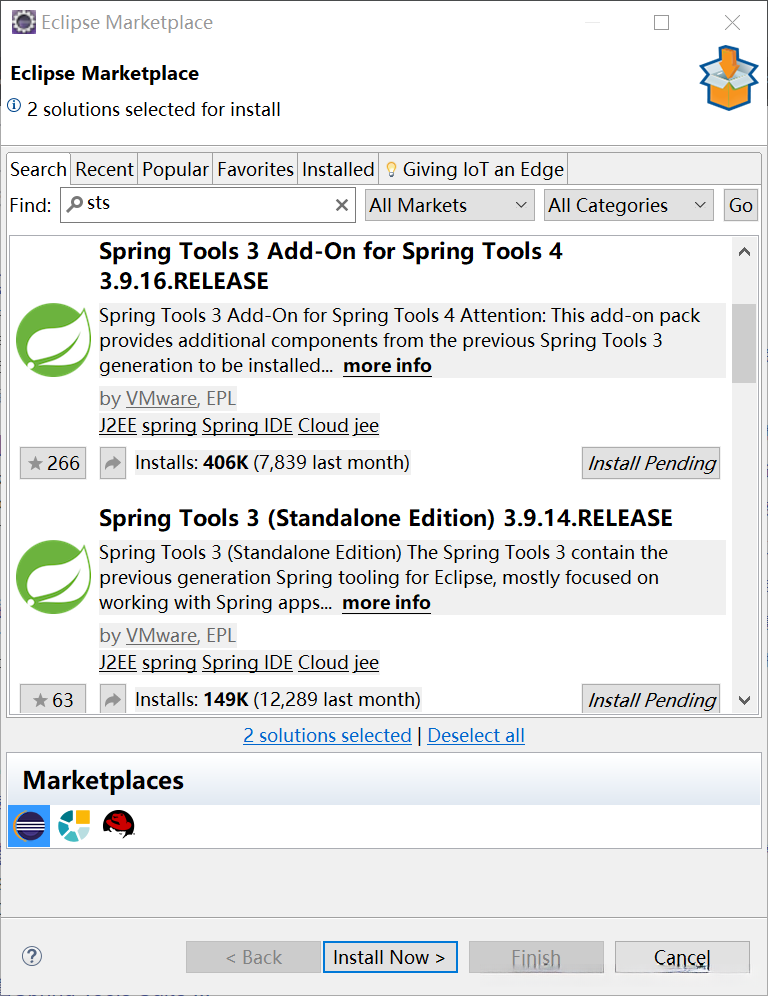The width and height of the screenshot is (768, 996).
Task: Open the help question mark icon
Action: pyautogui.click(x=32, y=957)
